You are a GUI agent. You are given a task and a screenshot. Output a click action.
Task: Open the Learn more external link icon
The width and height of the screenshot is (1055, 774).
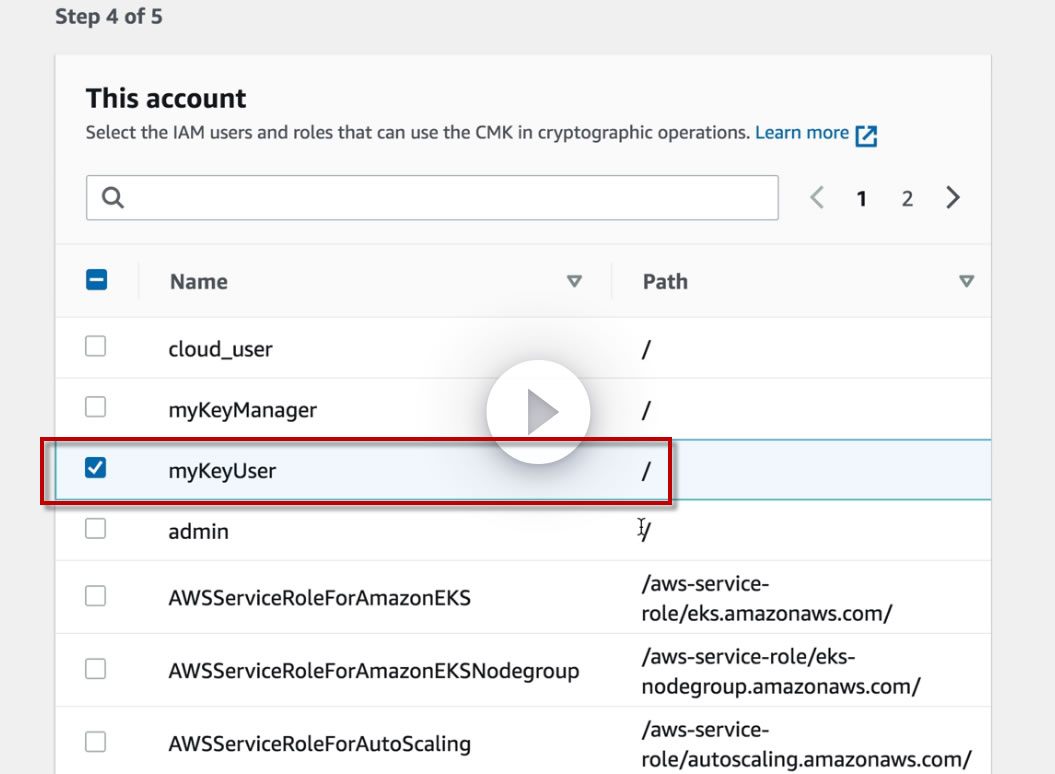(x=866, y=135)
